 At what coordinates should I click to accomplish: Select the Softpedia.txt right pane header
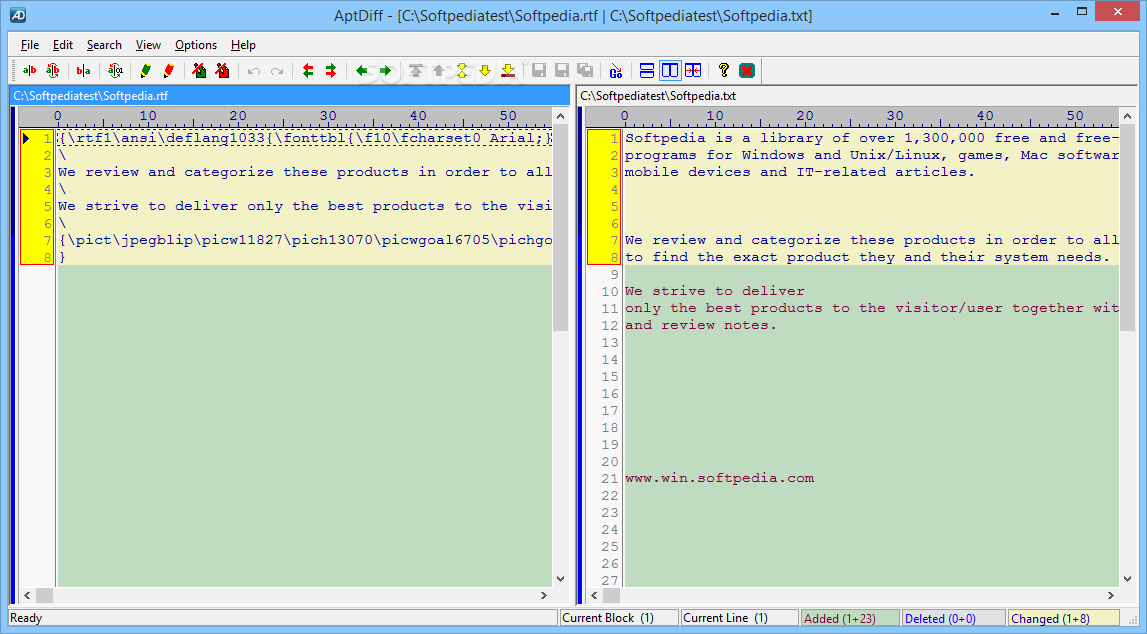point(857,96)
